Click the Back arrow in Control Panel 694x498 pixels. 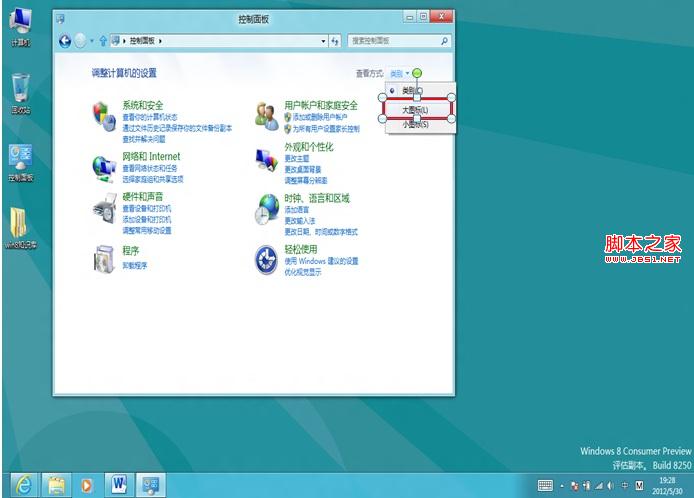[65, 41]
